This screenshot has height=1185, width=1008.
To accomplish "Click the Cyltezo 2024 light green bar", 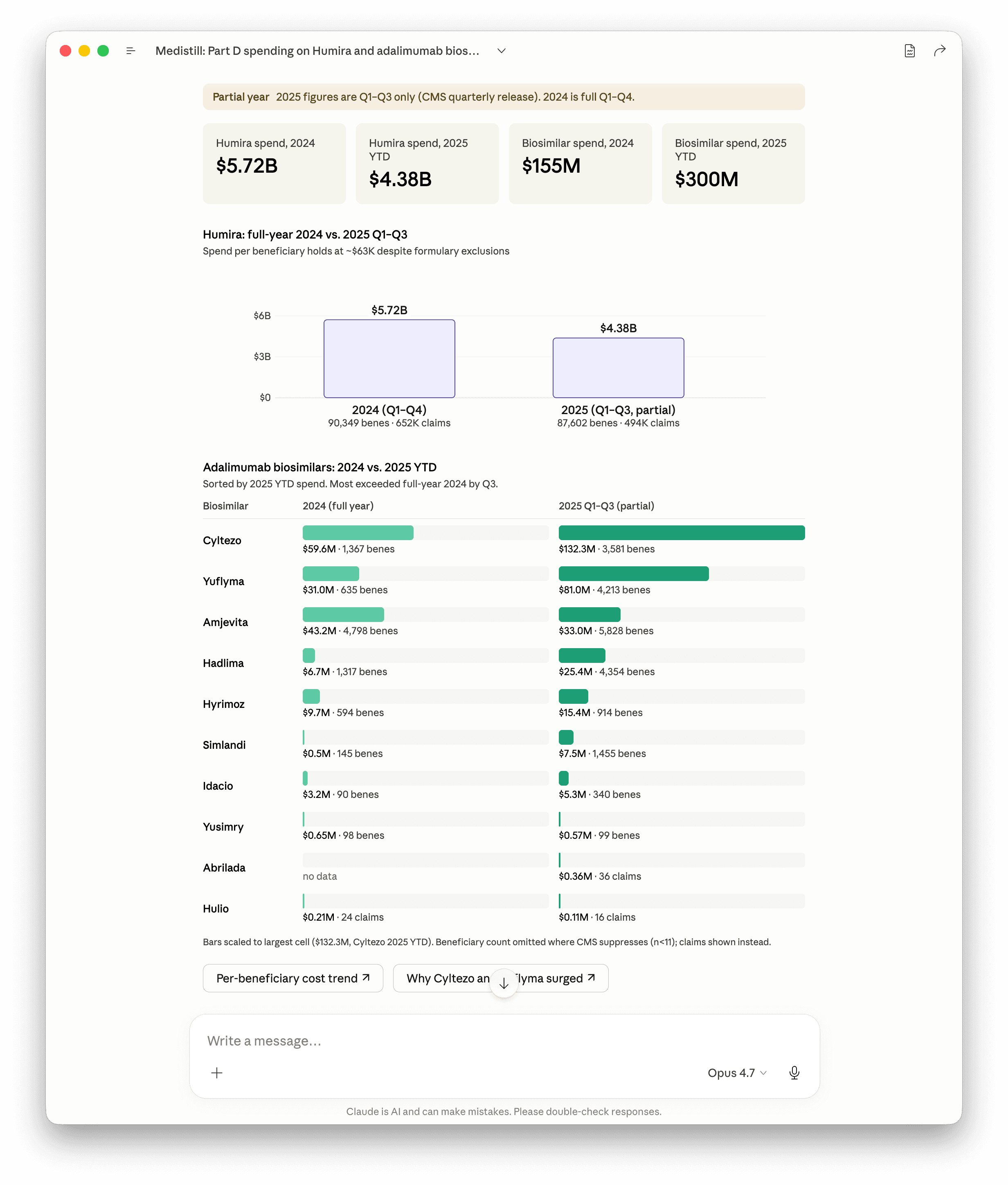I will (358, 533).
